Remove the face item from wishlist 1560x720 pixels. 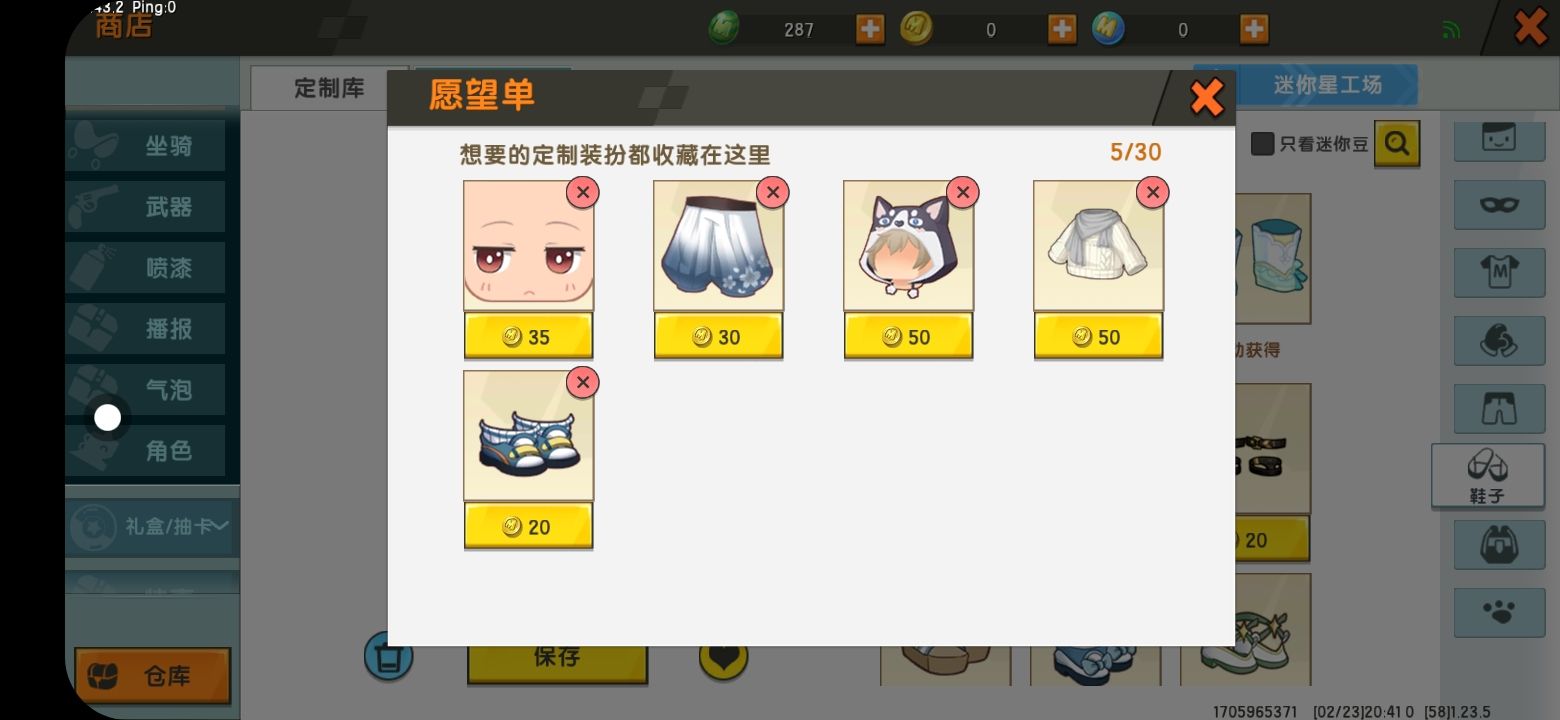[x=582, y=192]
